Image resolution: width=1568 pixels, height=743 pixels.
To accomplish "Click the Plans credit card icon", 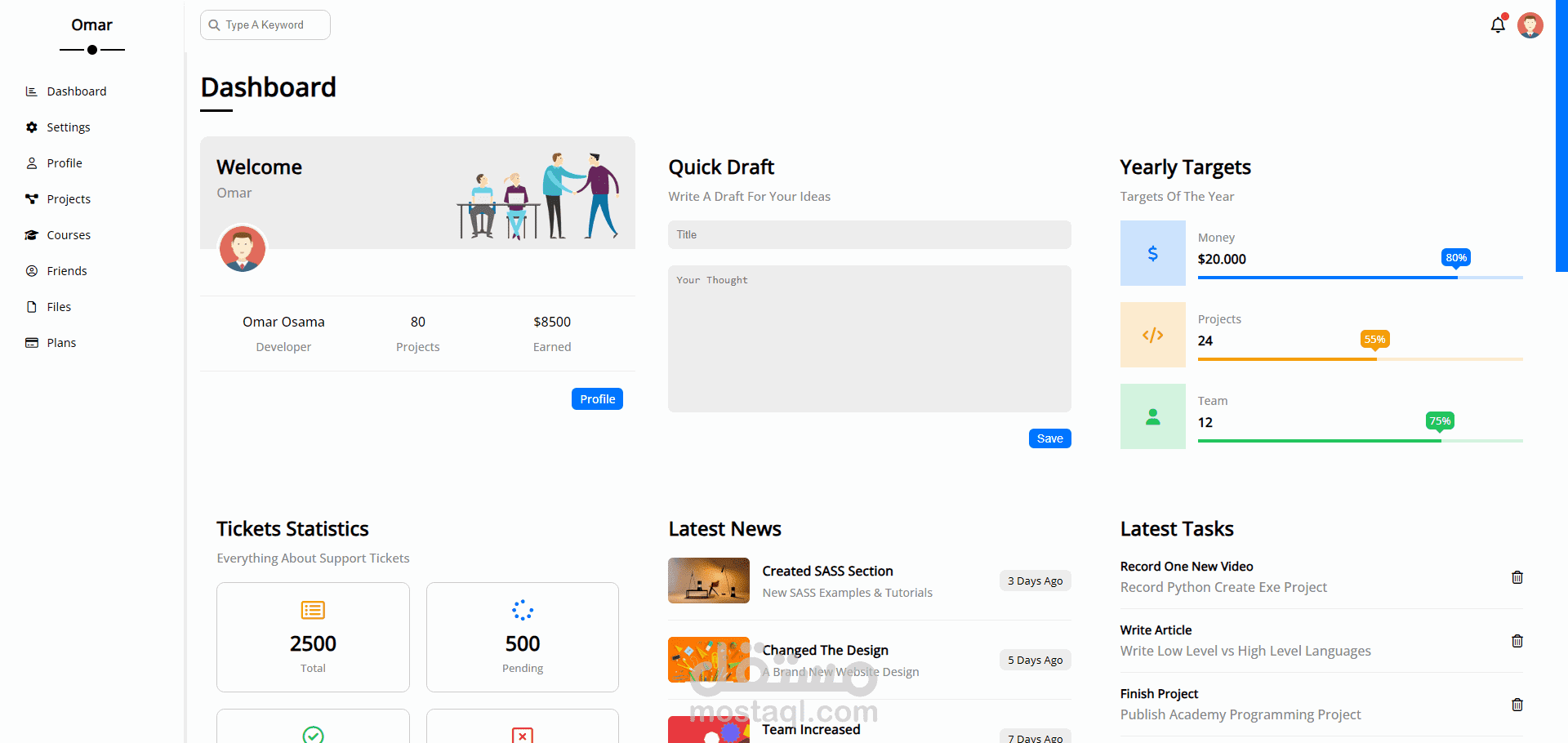I will (32, 343).
